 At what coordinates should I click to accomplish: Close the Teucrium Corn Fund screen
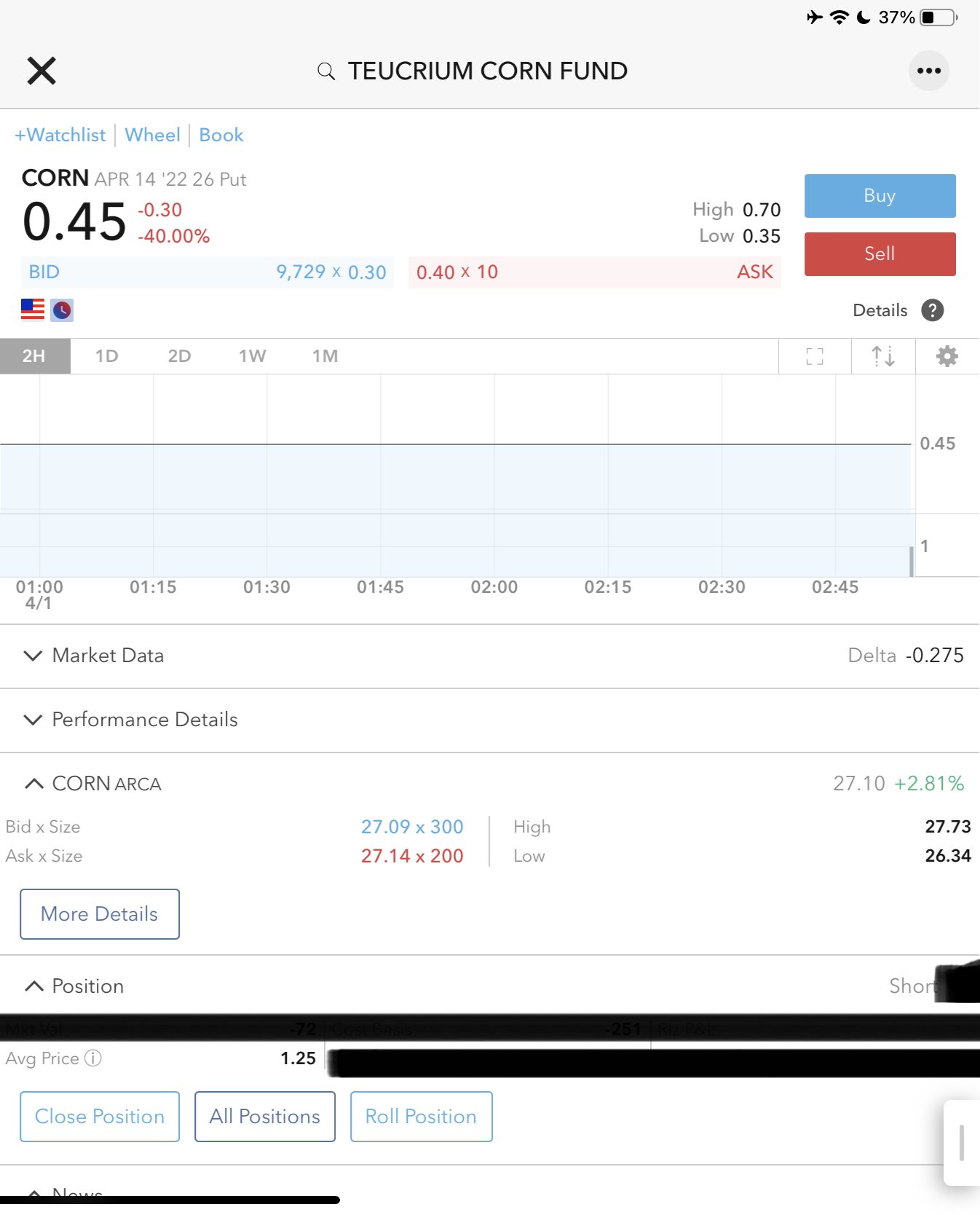42,71
